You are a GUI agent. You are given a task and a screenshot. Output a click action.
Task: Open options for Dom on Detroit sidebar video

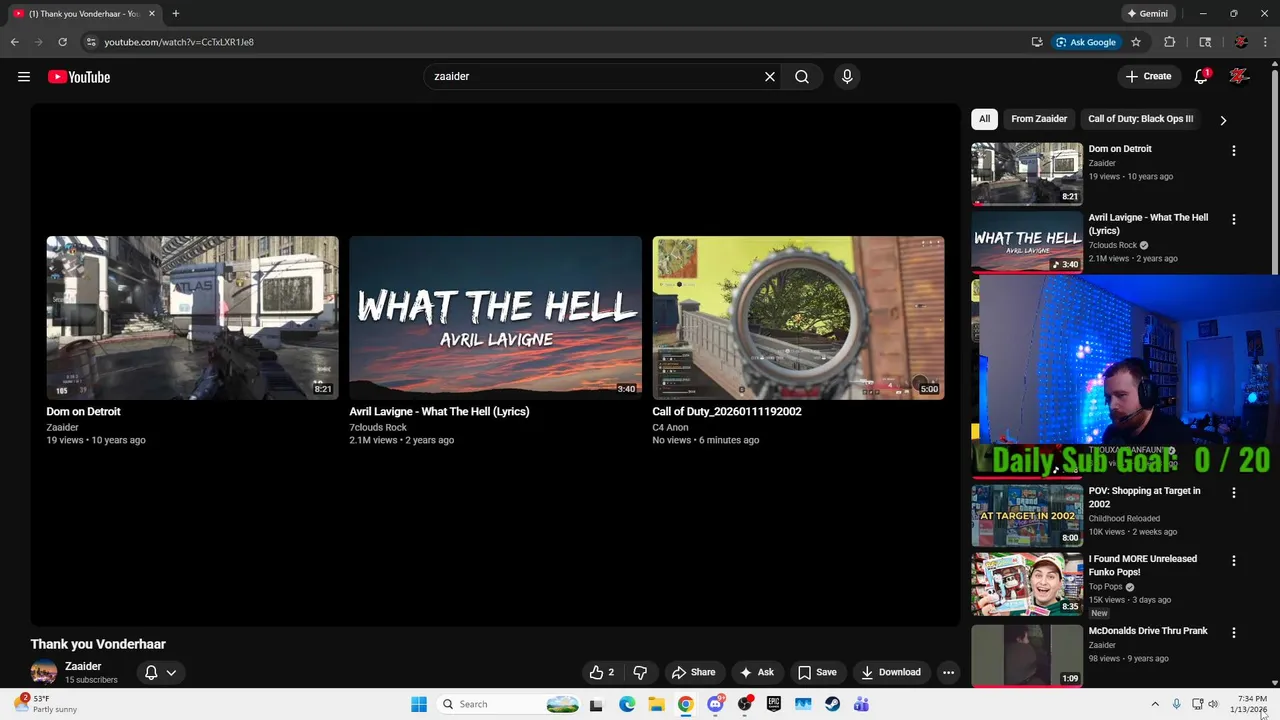coord(1233,150)
